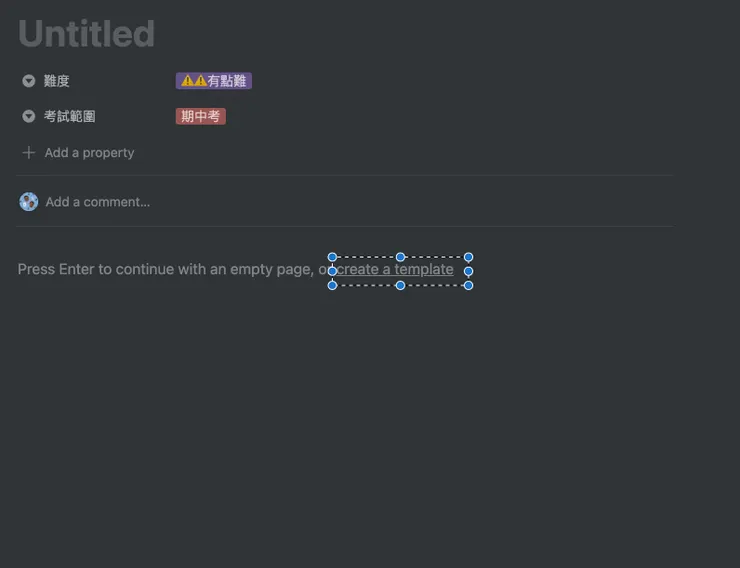Select the purple 有點難 tag value
The image size is (740, 568).
click(214, 81)
